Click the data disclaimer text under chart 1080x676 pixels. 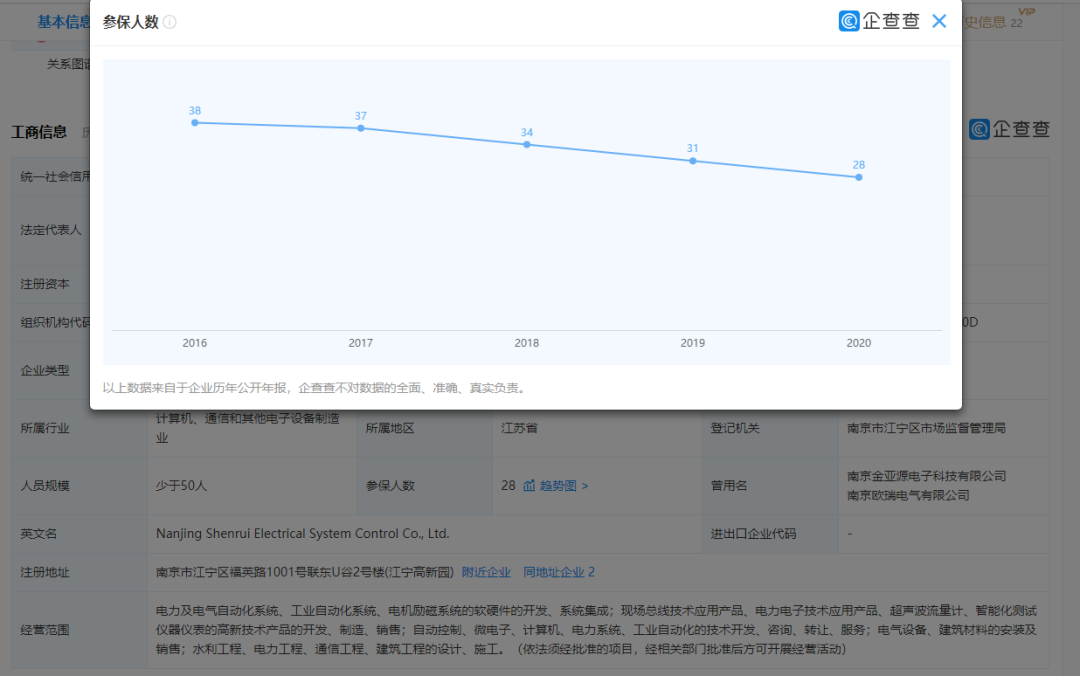tap(315, 388)
